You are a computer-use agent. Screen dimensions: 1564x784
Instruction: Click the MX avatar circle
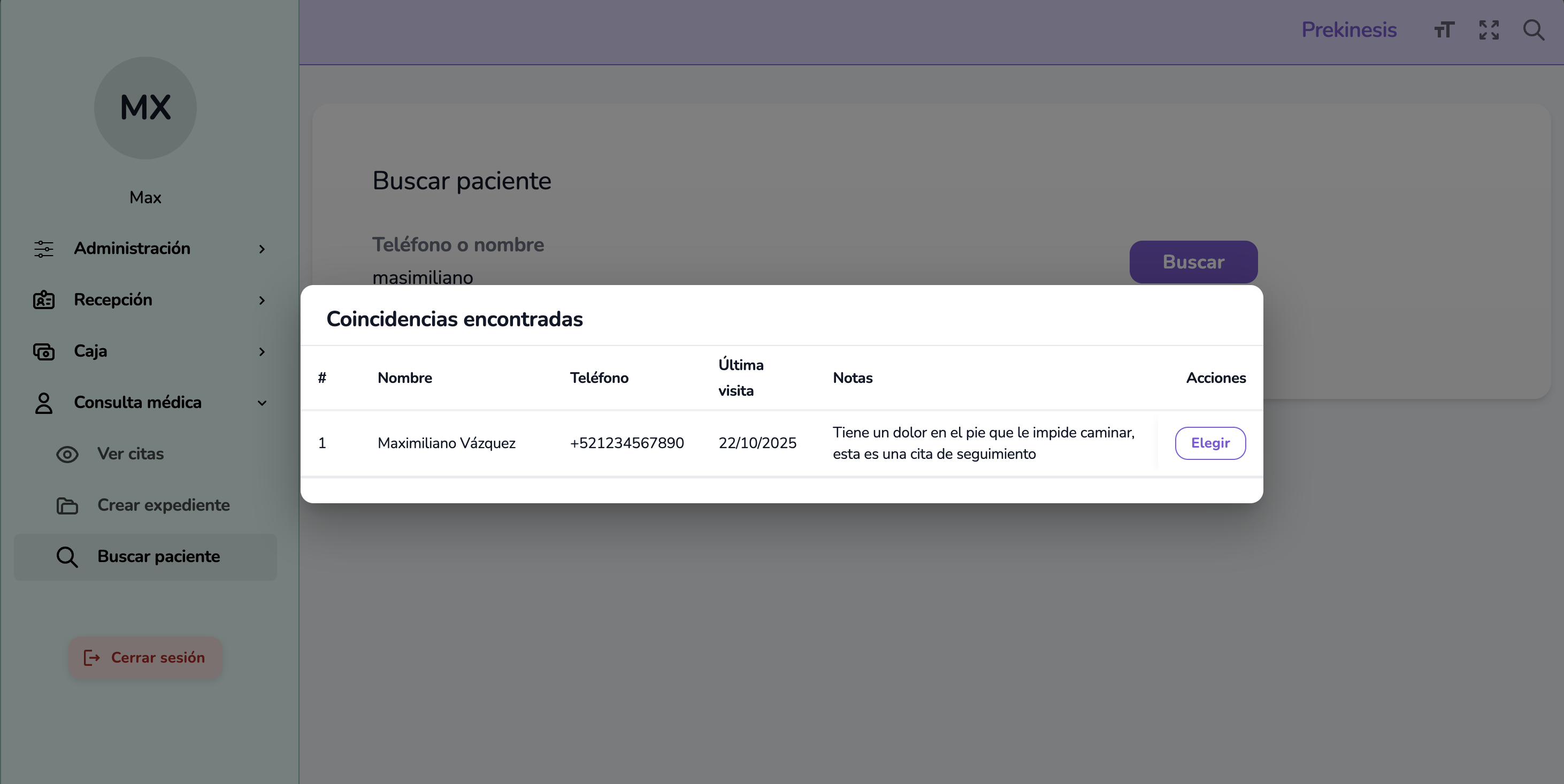click(145, 108)
